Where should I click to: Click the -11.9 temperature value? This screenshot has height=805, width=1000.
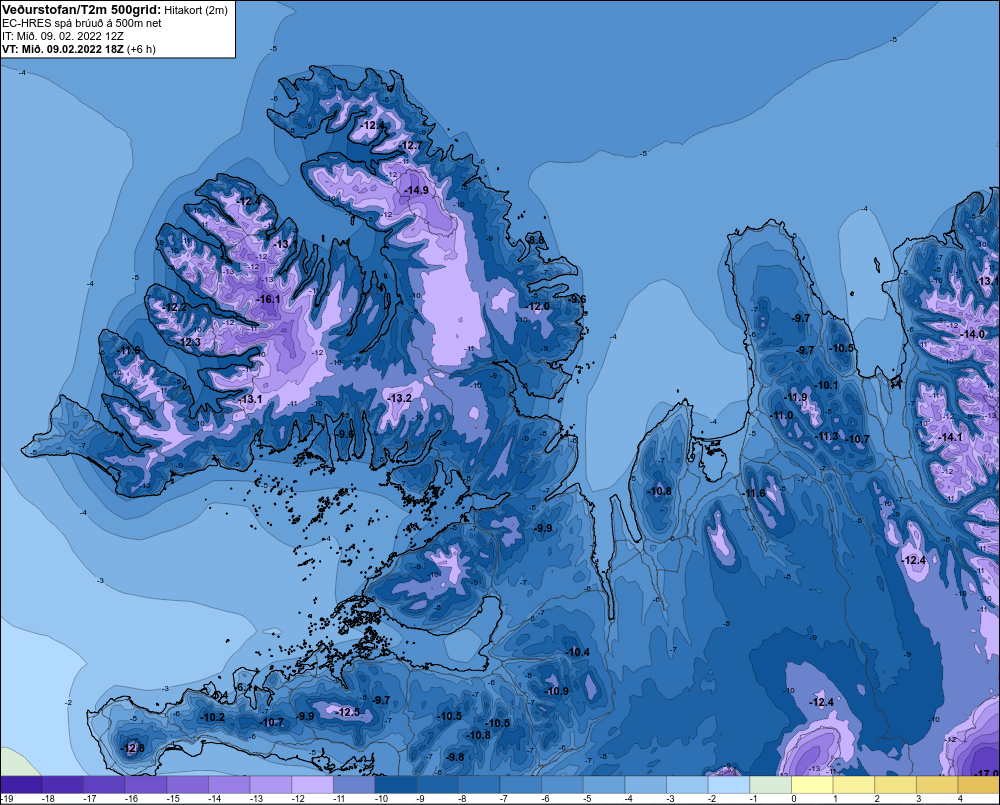pos(796,397)
